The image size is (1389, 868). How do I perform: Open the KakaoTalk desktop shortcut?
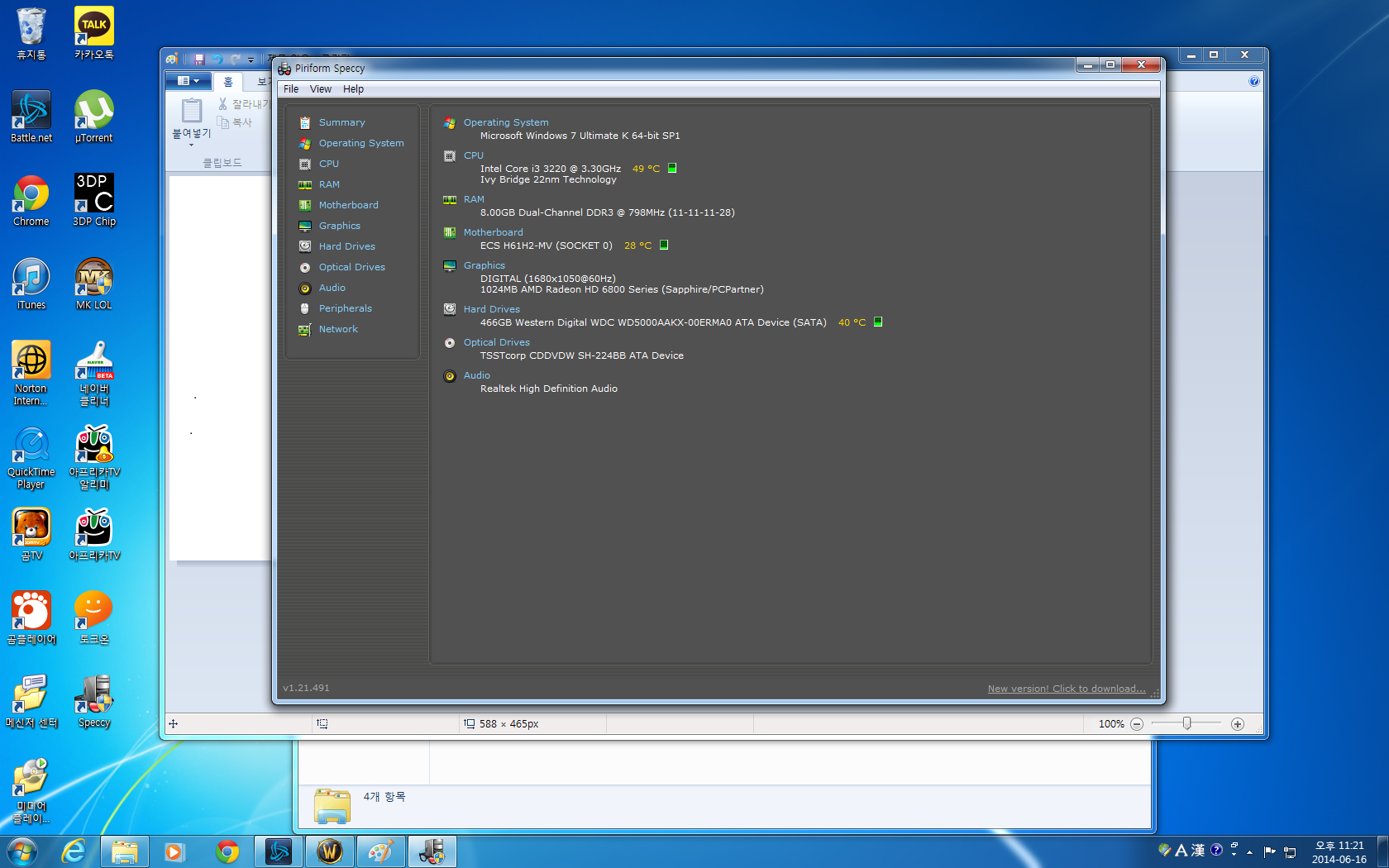94,34
